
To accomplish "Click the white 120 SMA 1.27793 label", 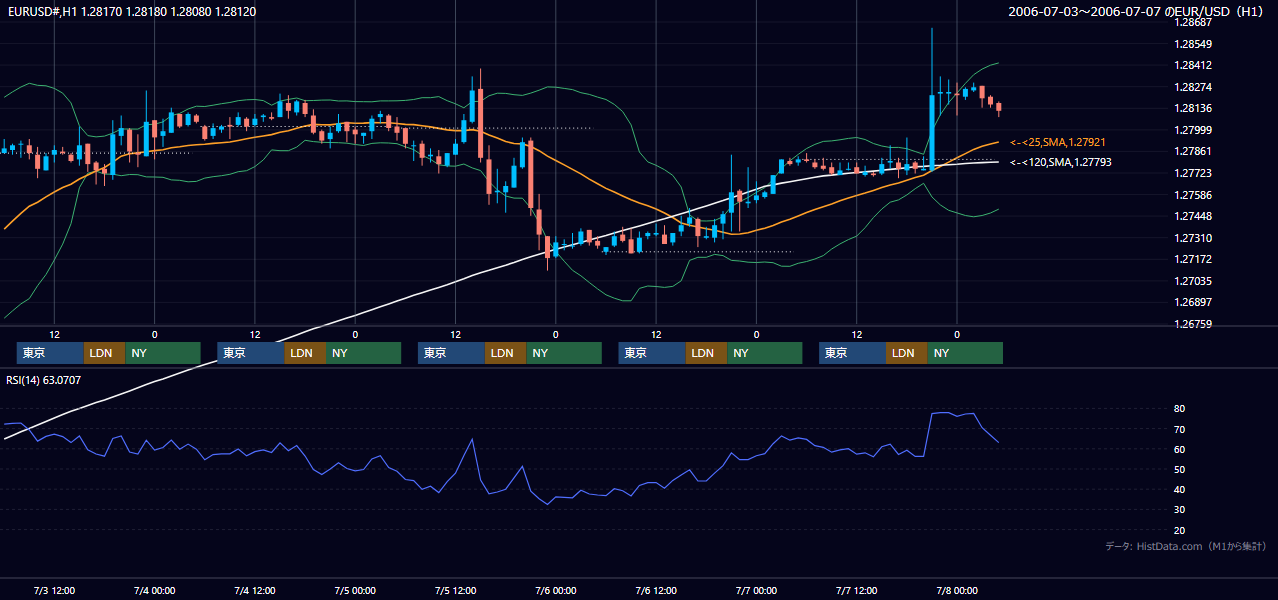I will pos(1060,162).
